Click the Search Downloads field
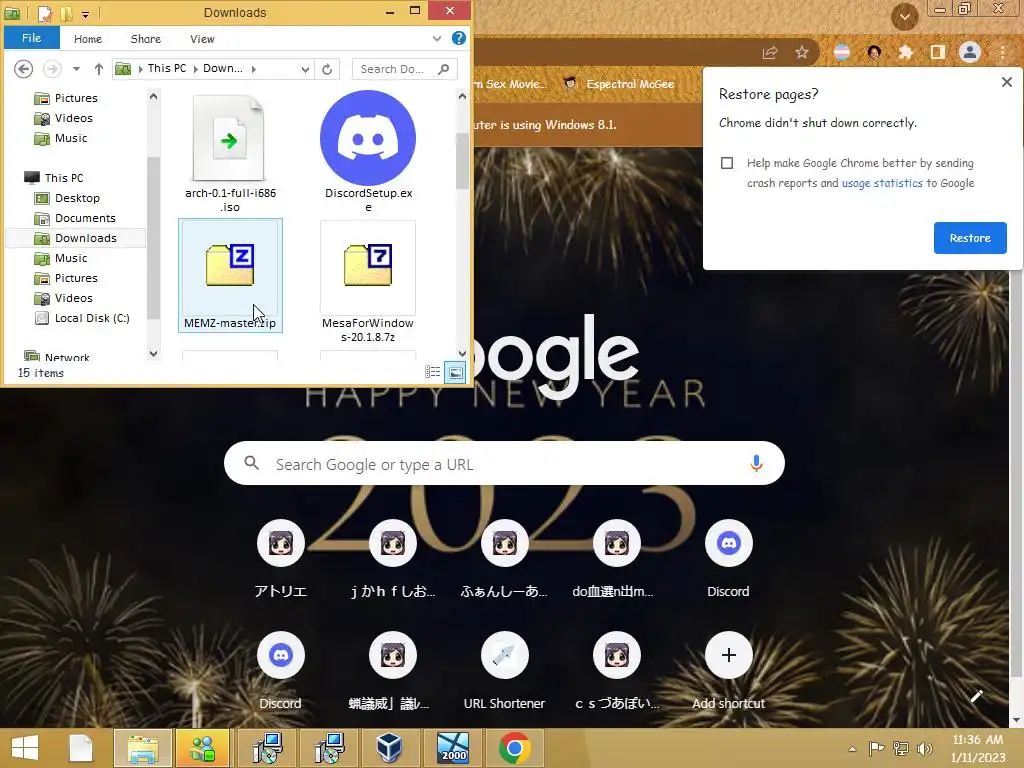This screenshot has width=1024, height=768. 404,69
